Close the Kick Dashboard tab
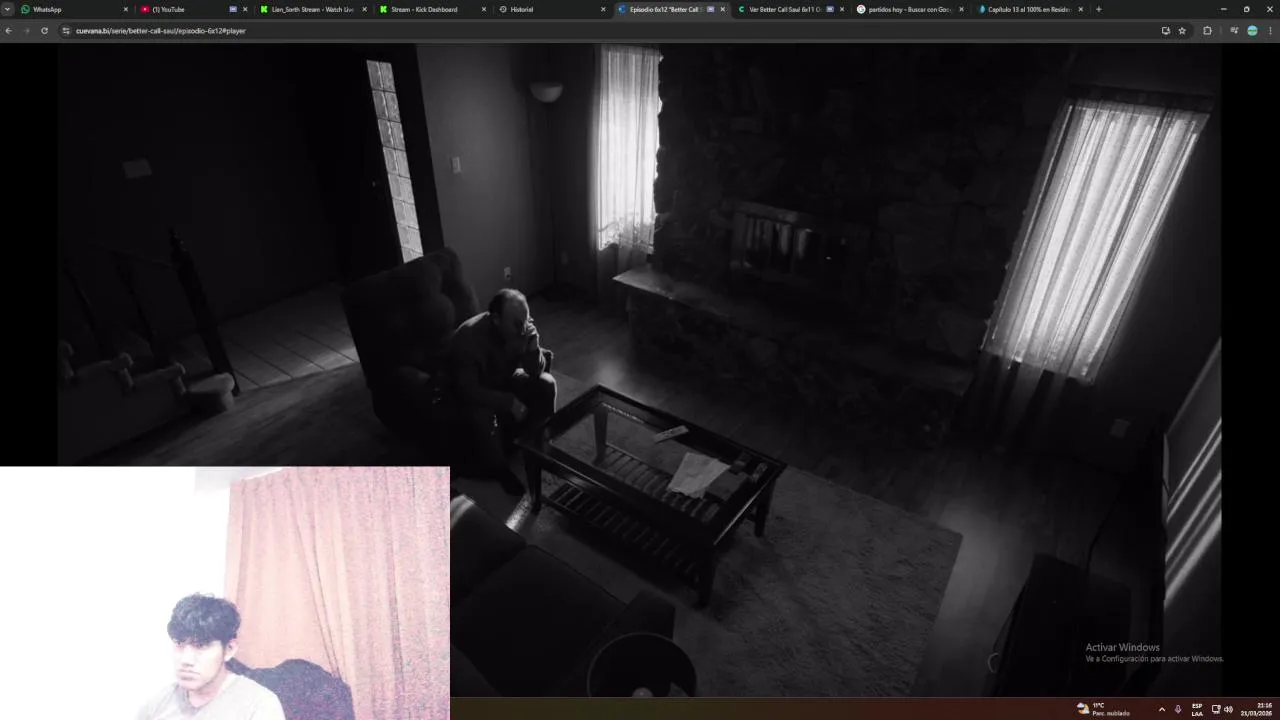Viewport: 1280px width, 720px height. (x=484, y=9)
